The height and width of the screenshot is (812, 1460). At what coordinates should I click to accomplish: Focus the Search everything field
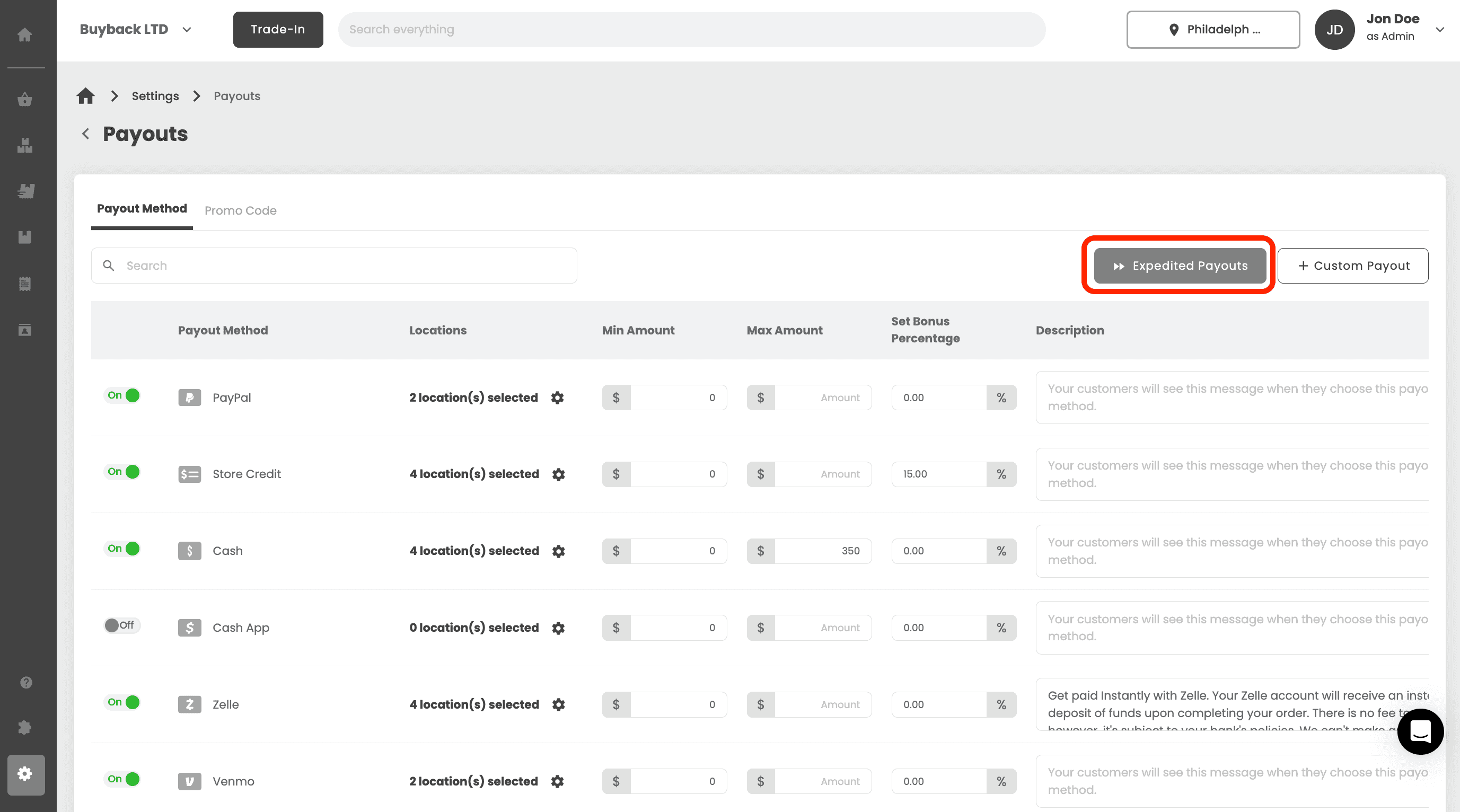click(x=691, y=30)
